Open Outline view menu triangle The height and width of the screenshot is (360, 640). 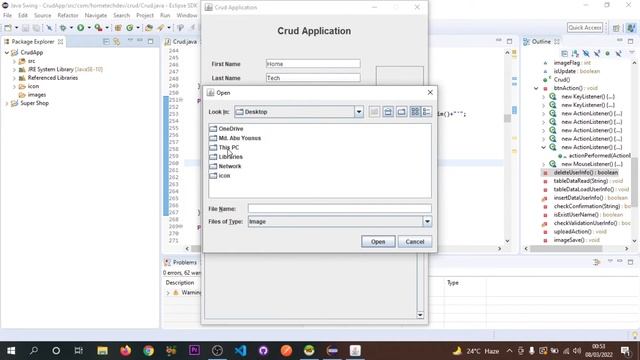[632, 53]
